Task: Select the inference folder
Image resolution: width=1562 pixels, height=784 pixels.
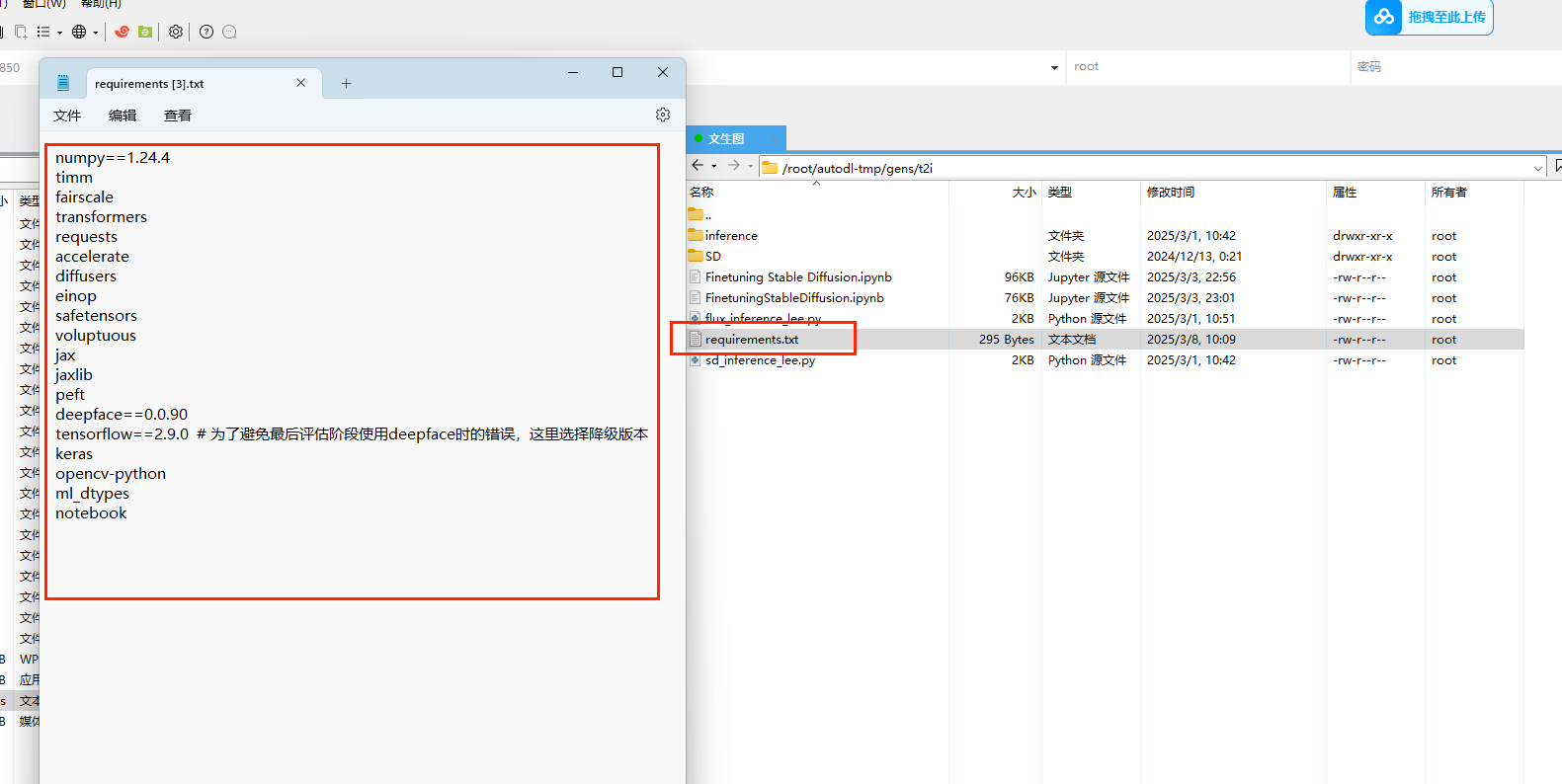Action: (x=731, y=236)
